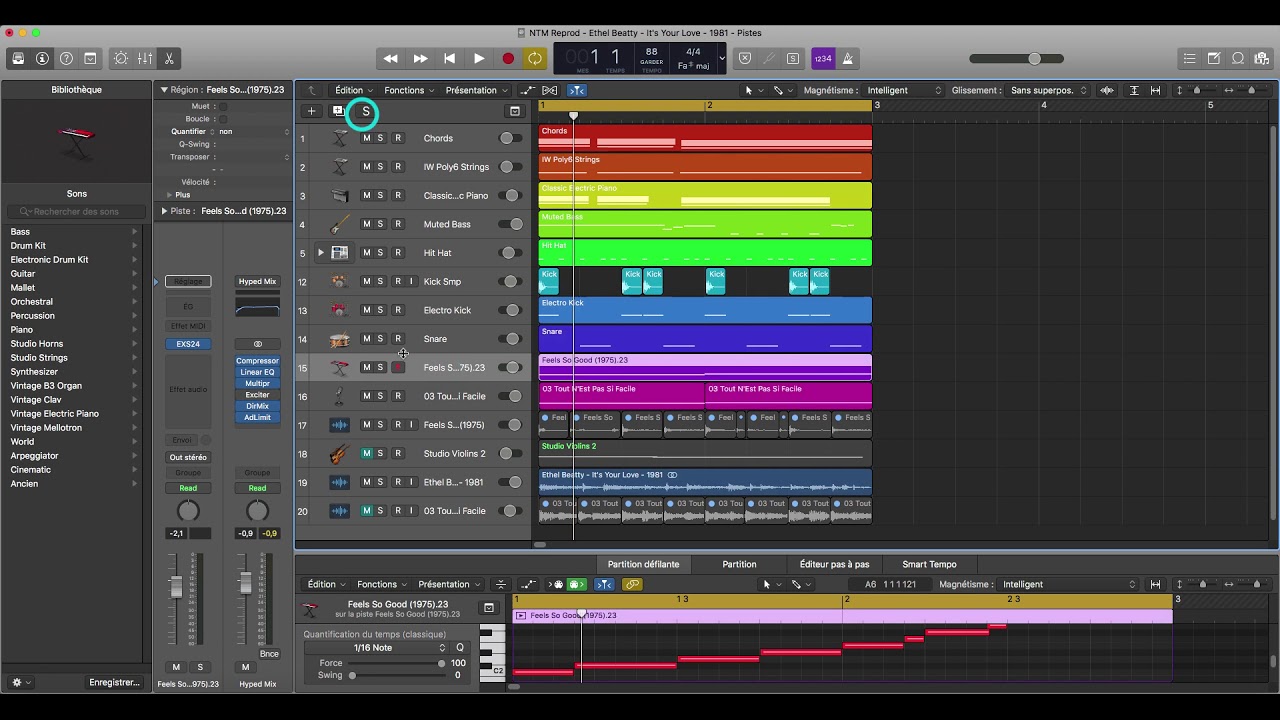
Task: Toggle the Boucle checkbox in the Region inspector
Action: coord(223,119)
